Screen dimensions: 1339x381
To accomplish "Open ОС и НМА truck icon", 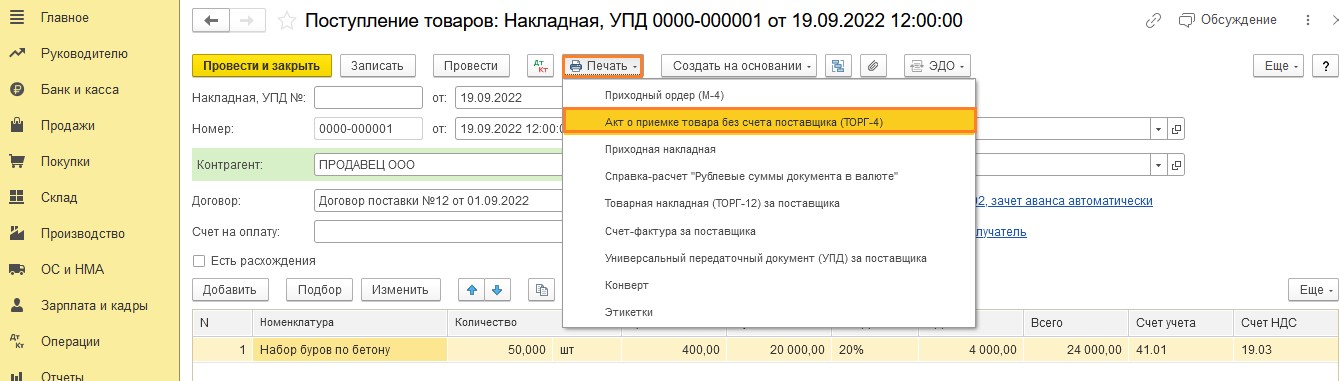I will coord(17,269).
